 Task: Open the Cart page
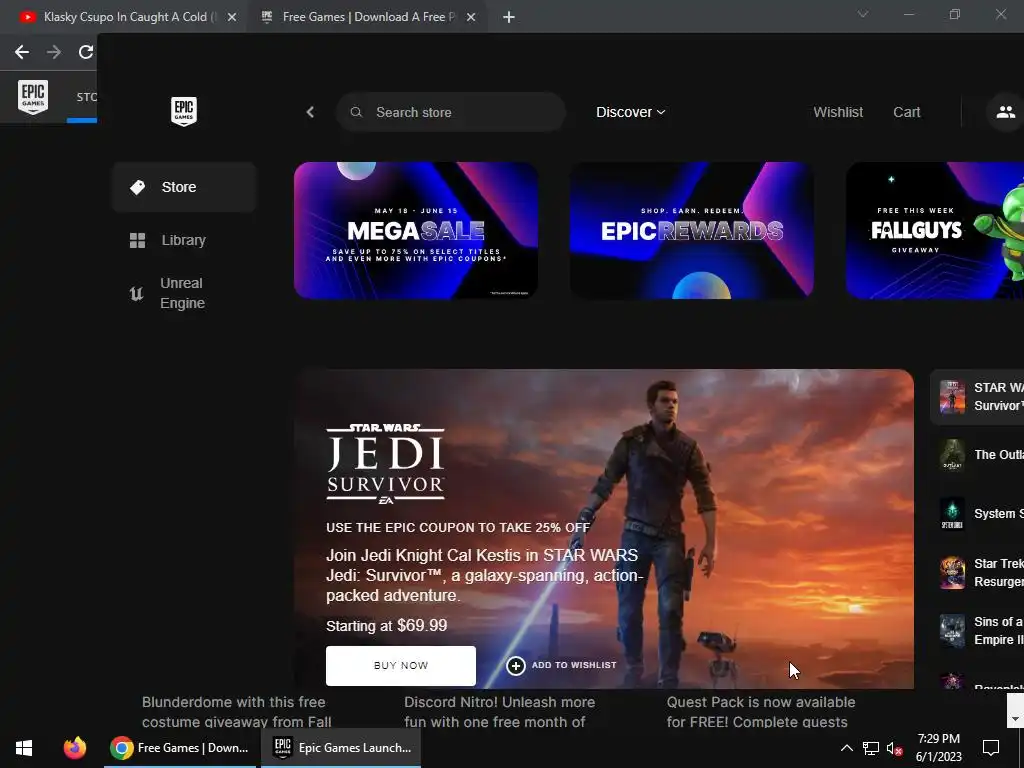point(906,112)
